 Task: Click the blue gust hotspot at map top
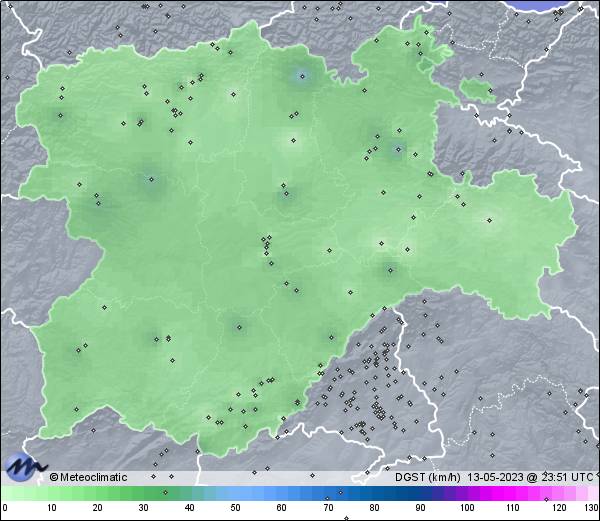coord(302,76)
